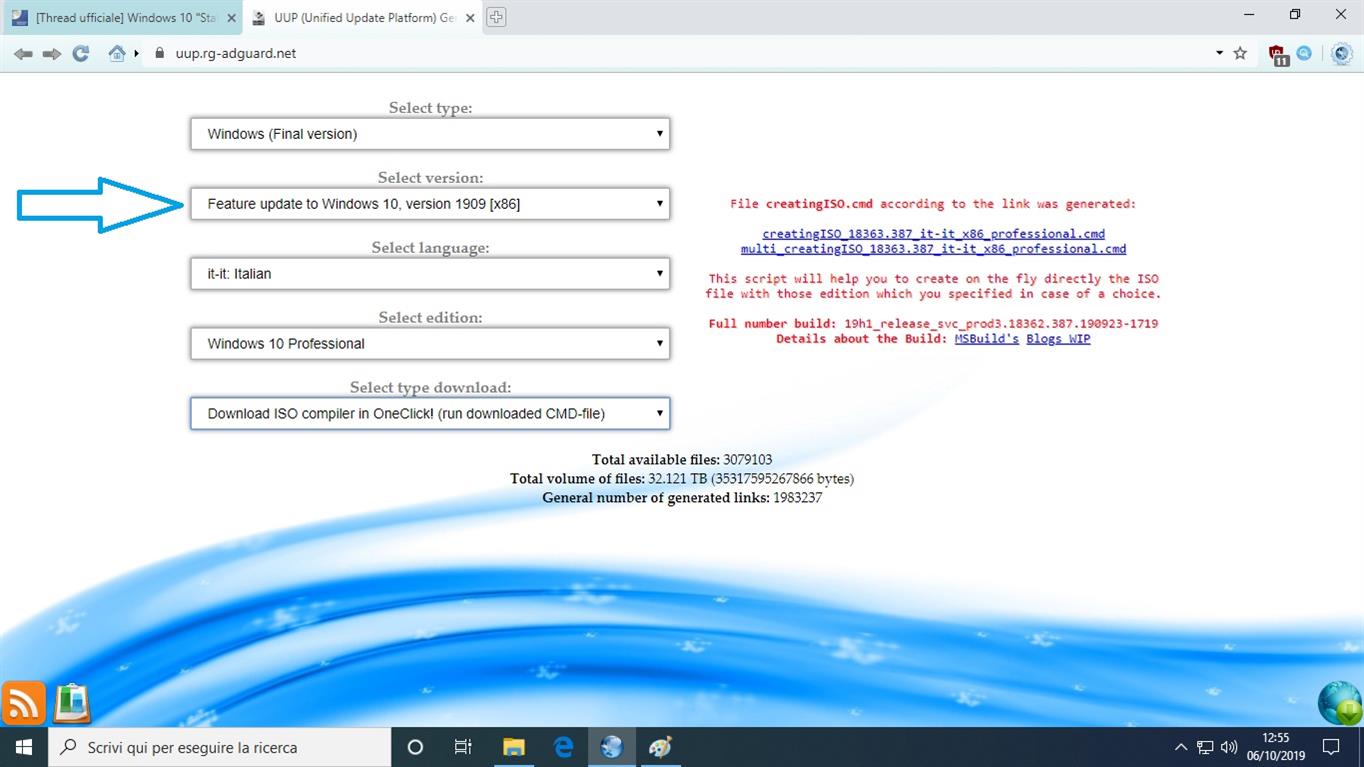The image size is (1364, 767).
Task: Go back with the browser back arrow
Action: tap(23, 54)
